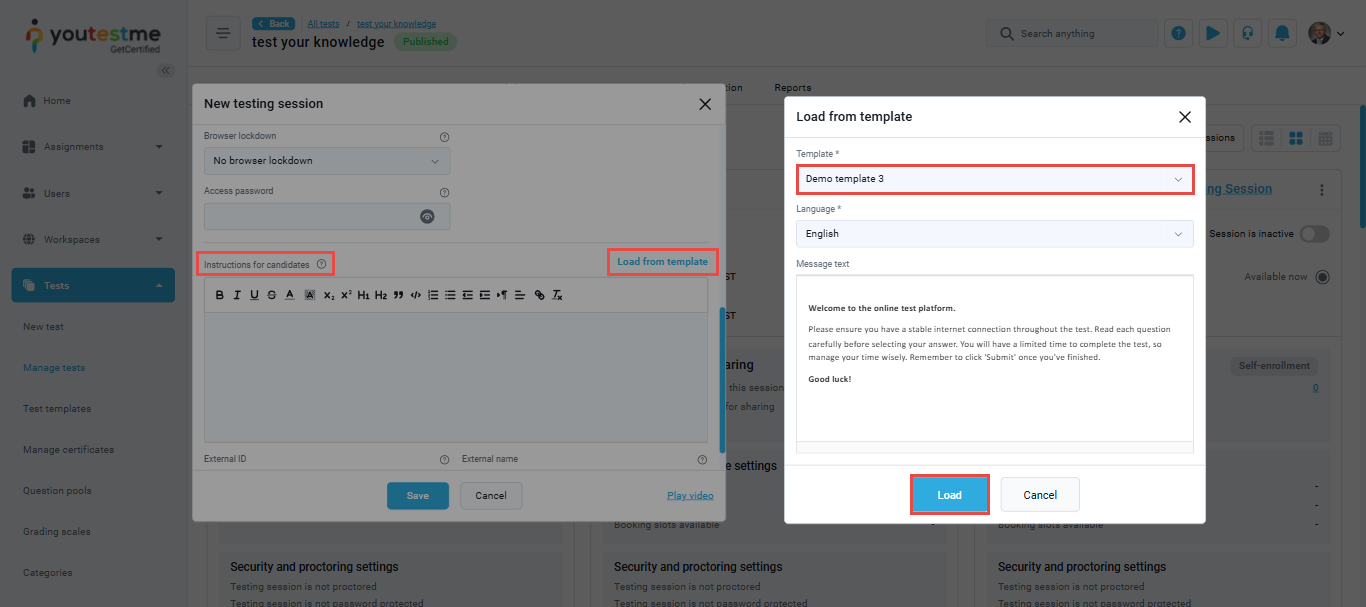
Task: Open Instructions for candidates help icon
Action: (x=321, y=264)
